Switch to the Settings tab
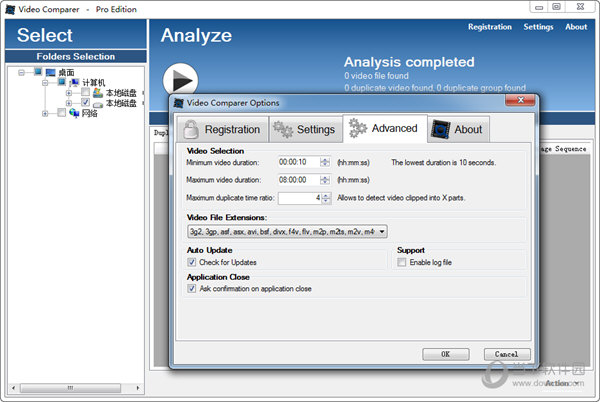The height and width of the screenshot is (402, 600). pos(306,130)
